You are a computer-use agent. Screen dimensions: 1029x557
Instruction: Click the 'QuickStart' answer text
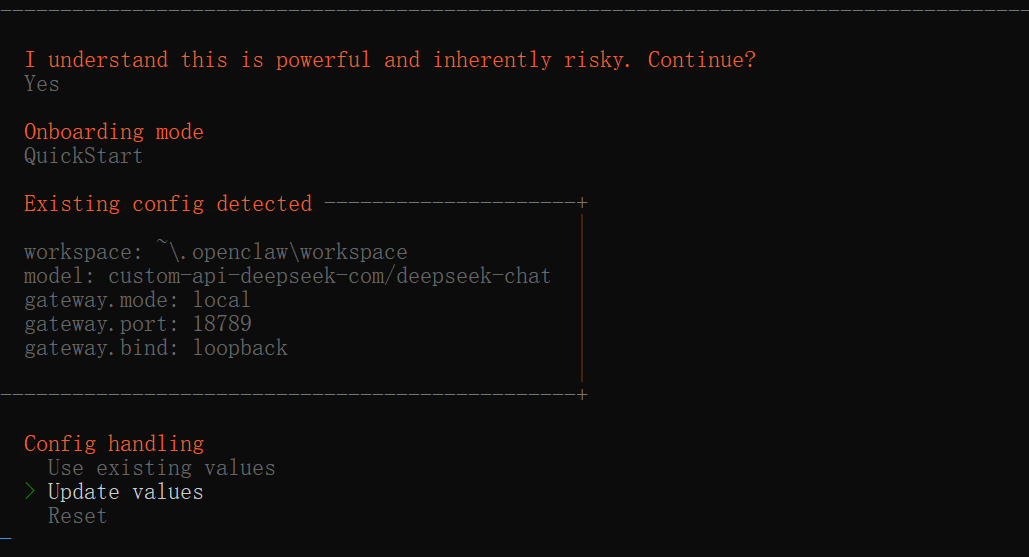coord(83,156)
